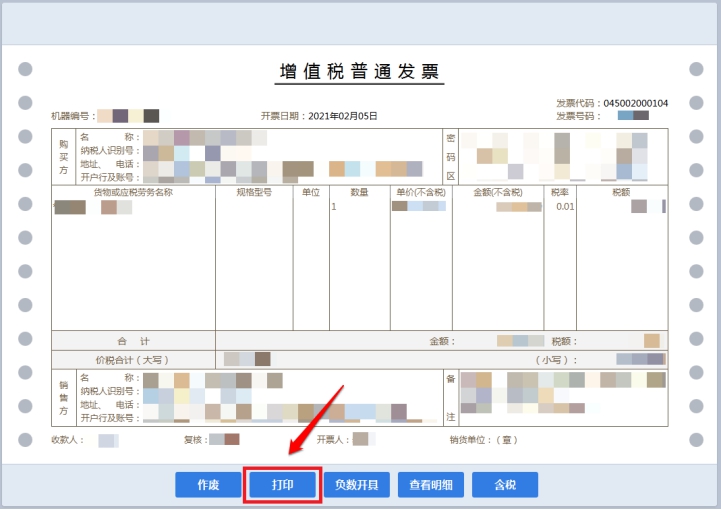721x510 pixels.
Task: Open 查看明细 to view details
Action: click(431, 485)
